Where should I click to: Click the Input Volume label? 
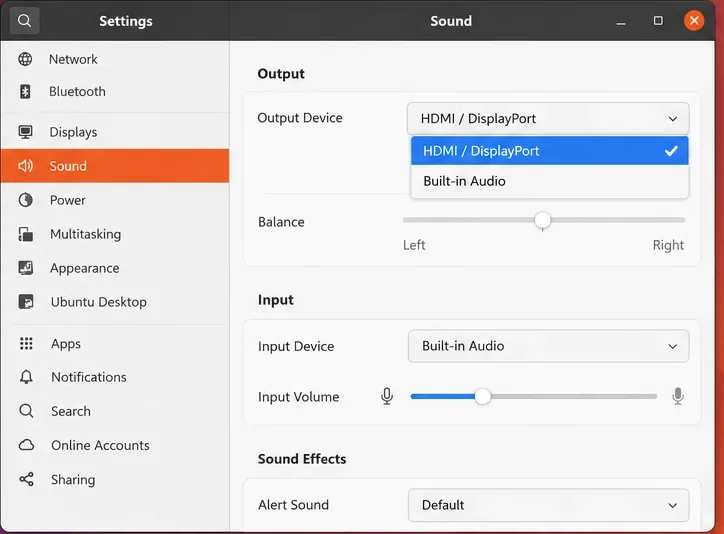pos(298,397)
